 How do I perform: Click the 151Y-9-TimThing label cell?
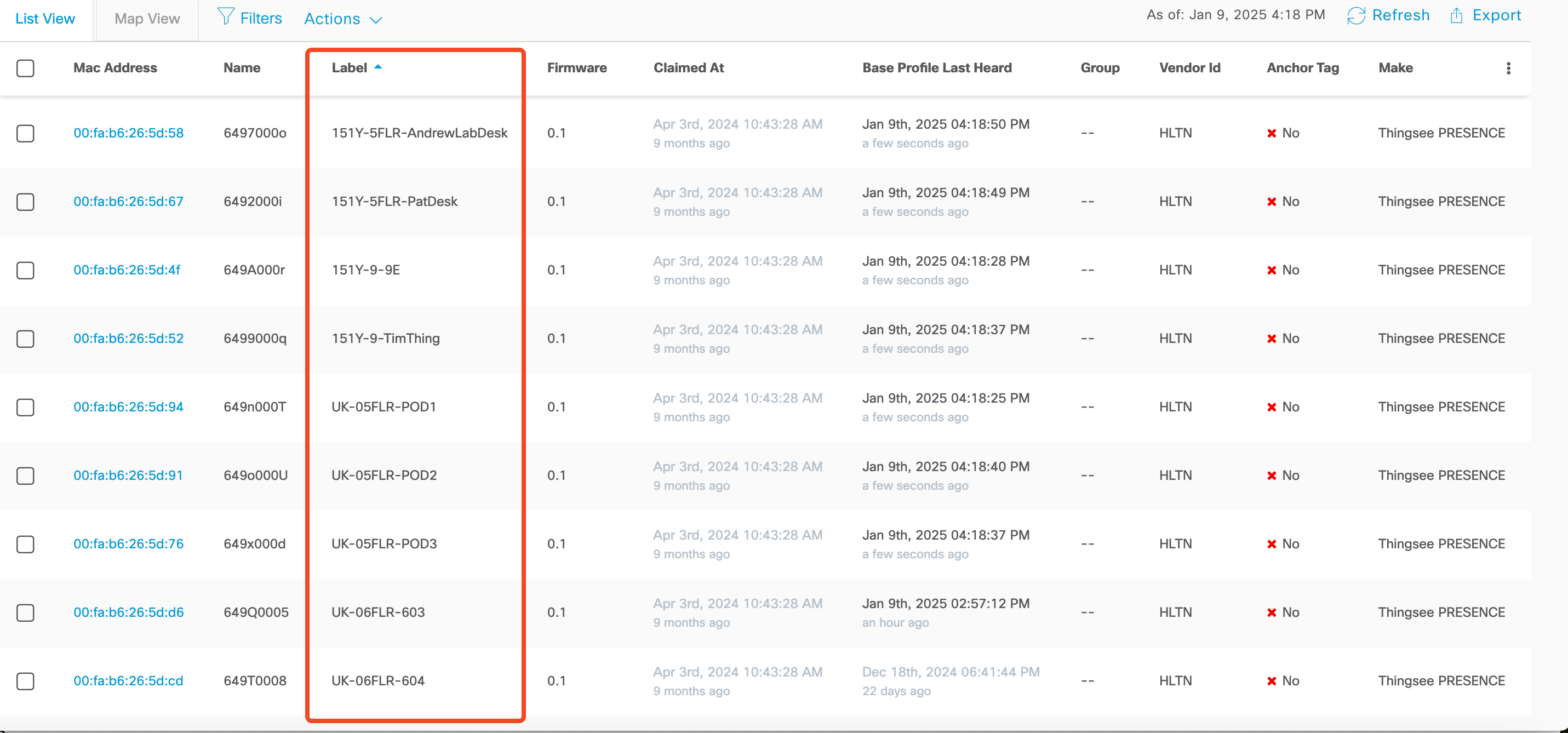(x=385, y=339)
